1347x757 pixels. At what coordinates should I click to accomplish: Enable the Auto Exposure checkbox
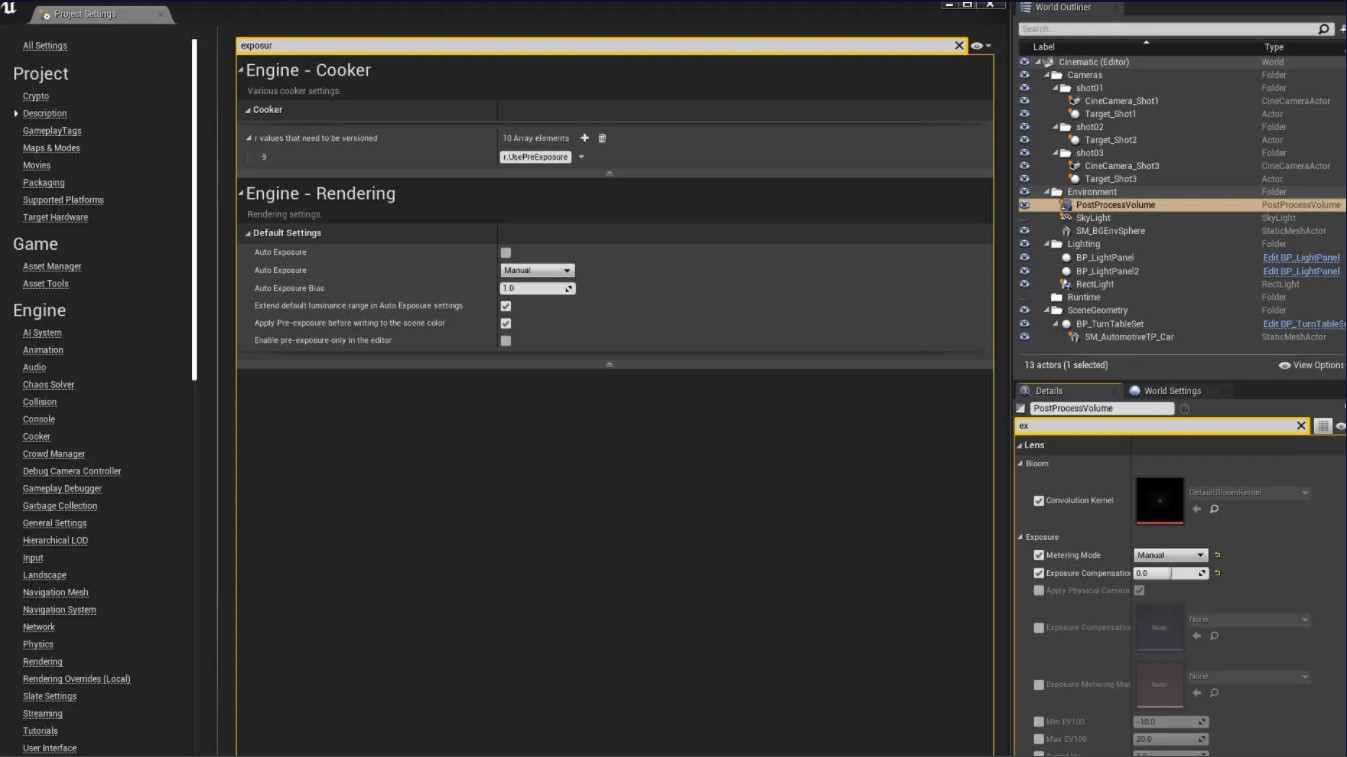(x=505, y=252)
